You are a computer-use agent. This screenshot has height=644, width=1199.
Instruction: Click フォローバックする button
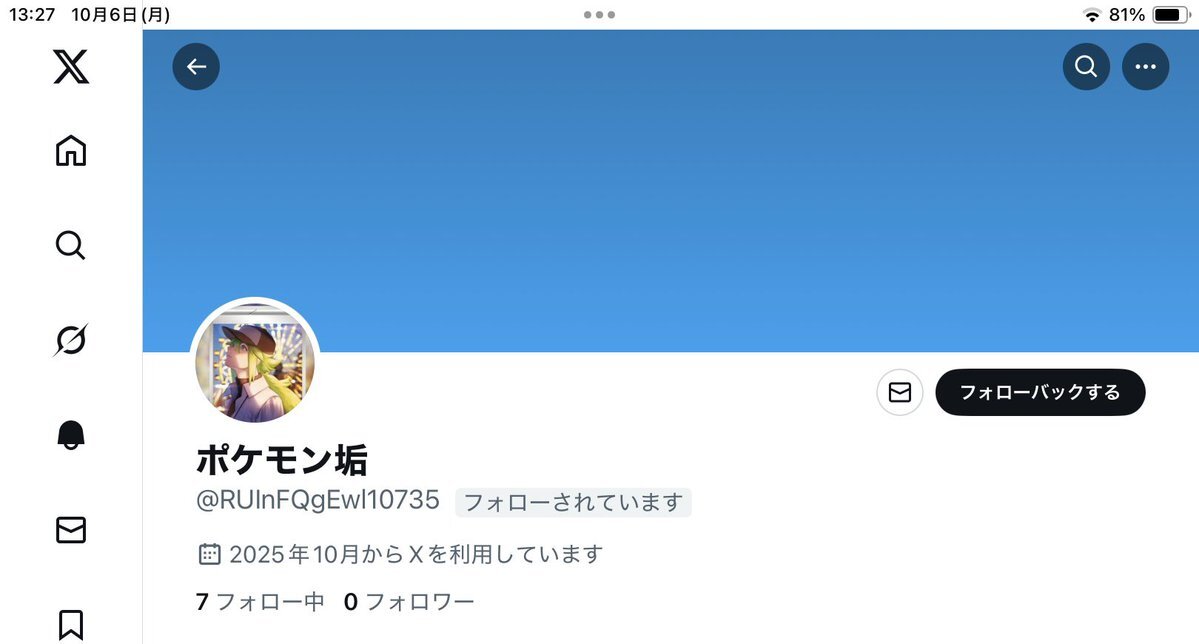click(1040, 392)
